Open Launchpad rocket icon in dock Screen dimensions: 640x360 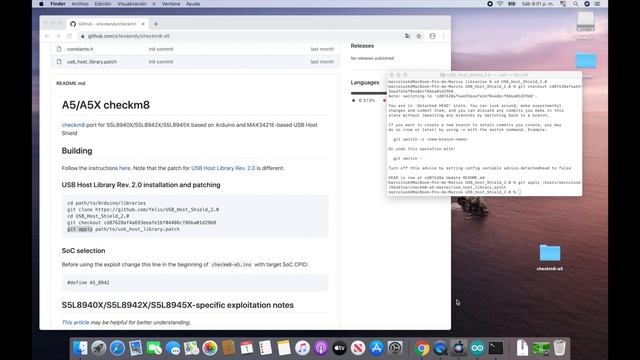point(99,348)
